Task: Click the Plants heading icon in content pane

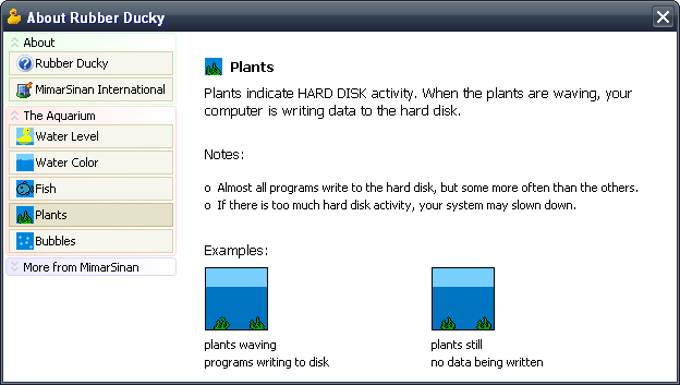Action: point(213,67)
